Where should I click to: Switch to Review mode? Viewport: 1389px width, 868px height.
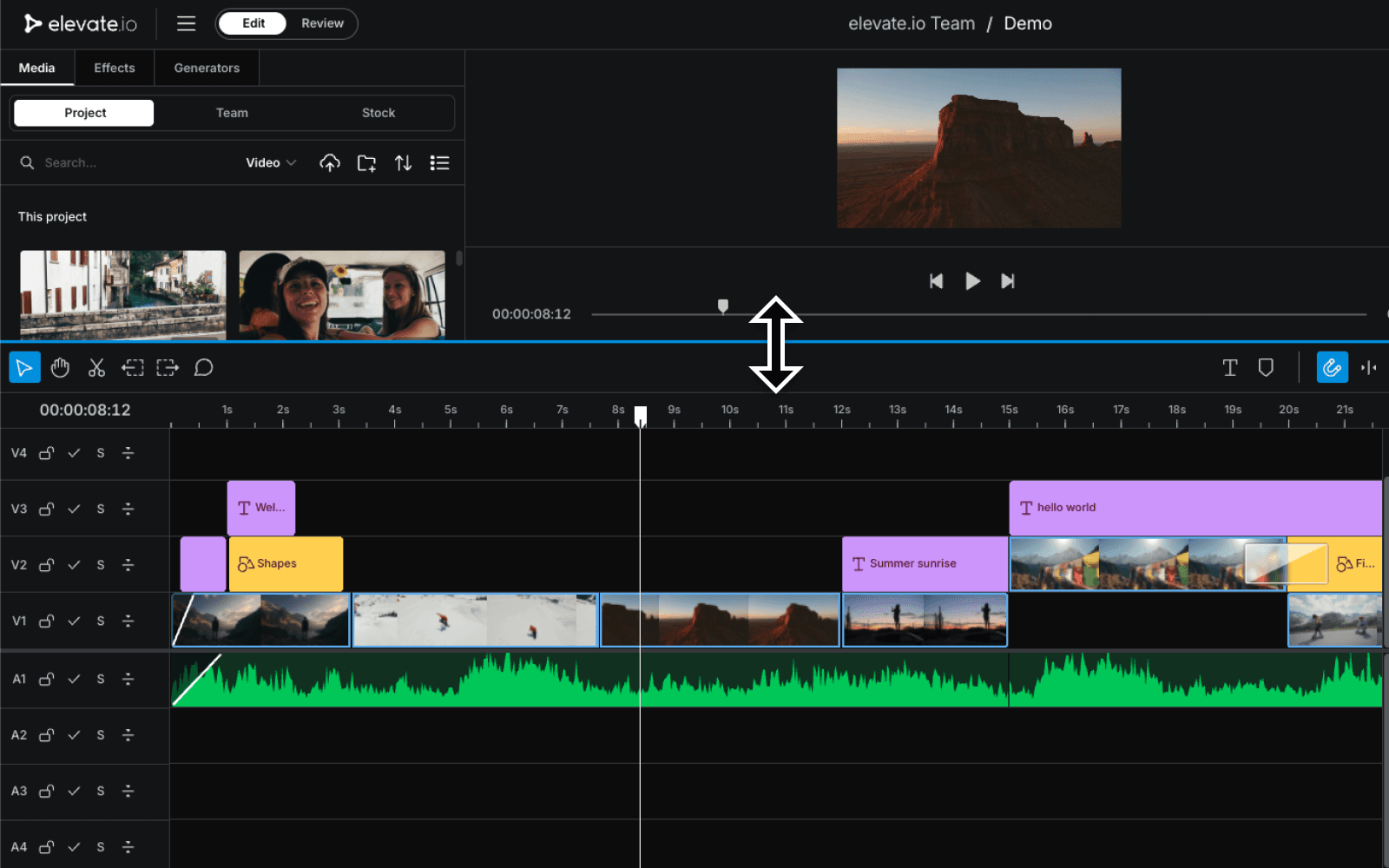(322, 23)
